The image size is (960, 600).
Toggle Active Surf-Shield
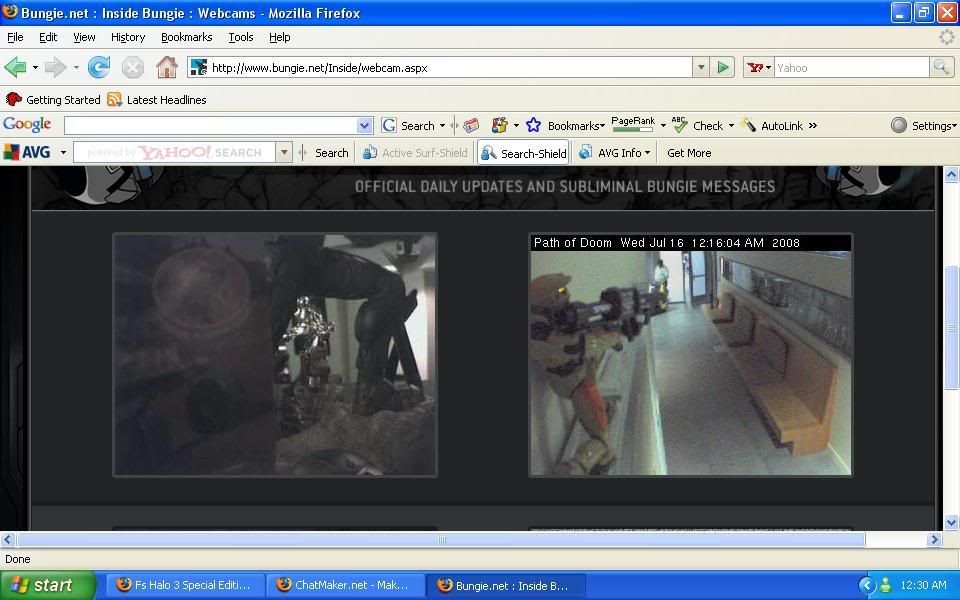click(x=414, y=152)
